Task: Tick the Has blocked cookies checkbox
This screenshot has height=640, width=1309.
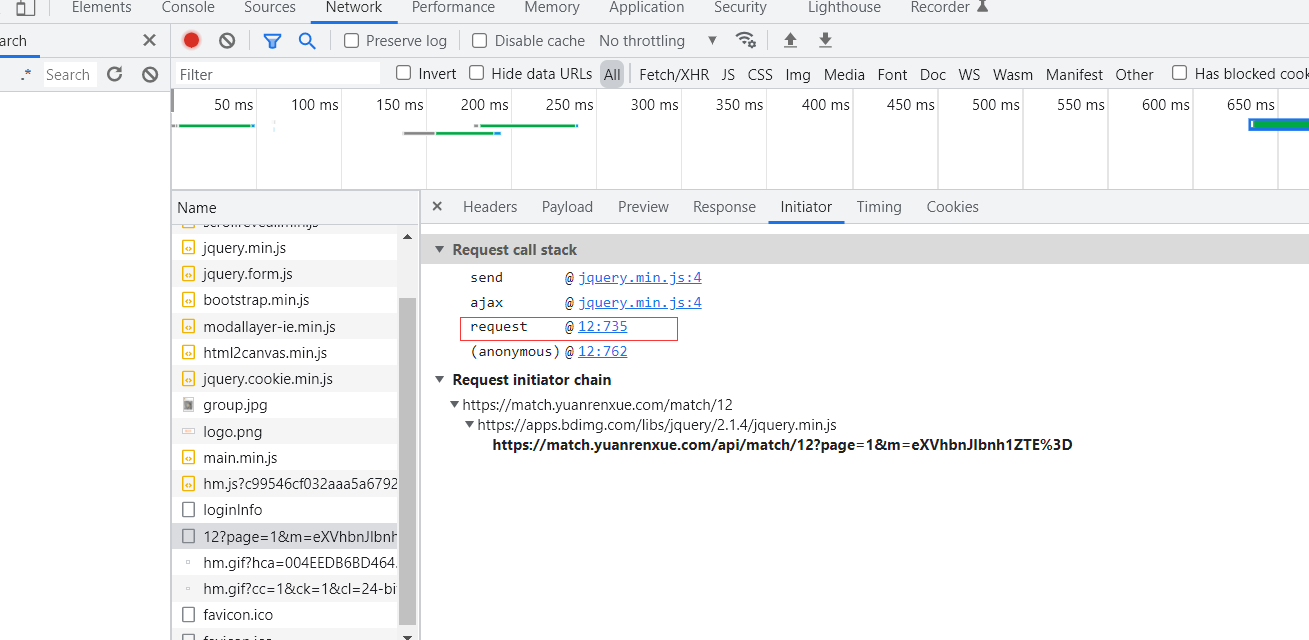Action: 1180,73
